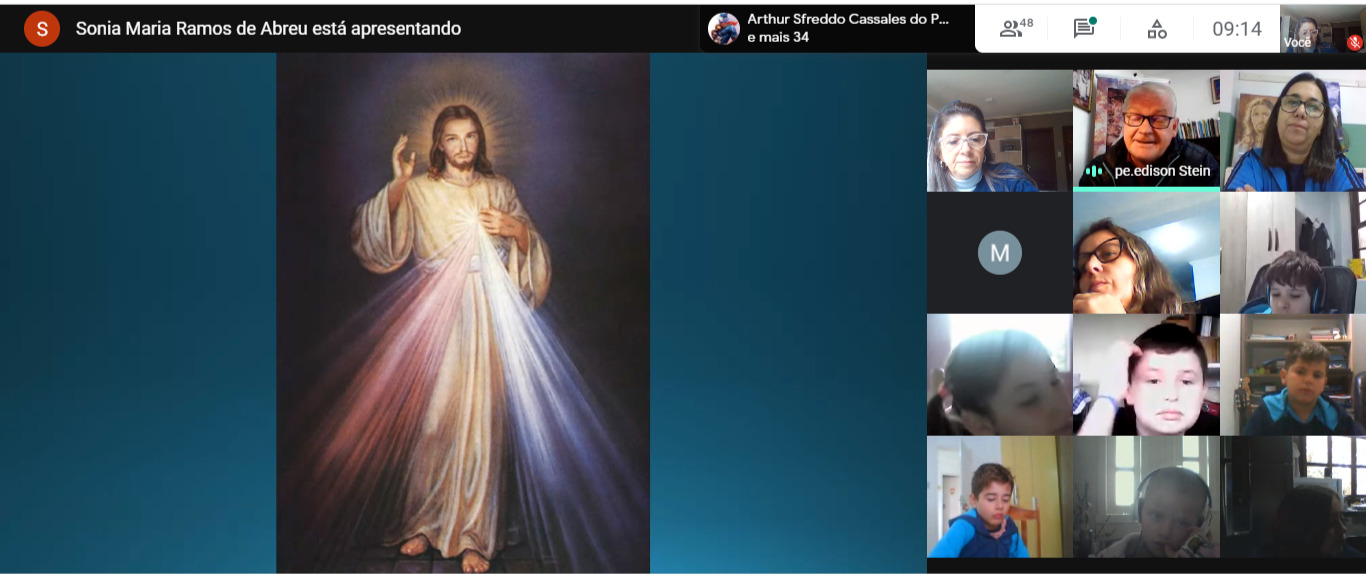The width and height of the screenshot is (1366, 574).
Task: Click the meeting clock showing 09:14
Action: (1237, 29)
